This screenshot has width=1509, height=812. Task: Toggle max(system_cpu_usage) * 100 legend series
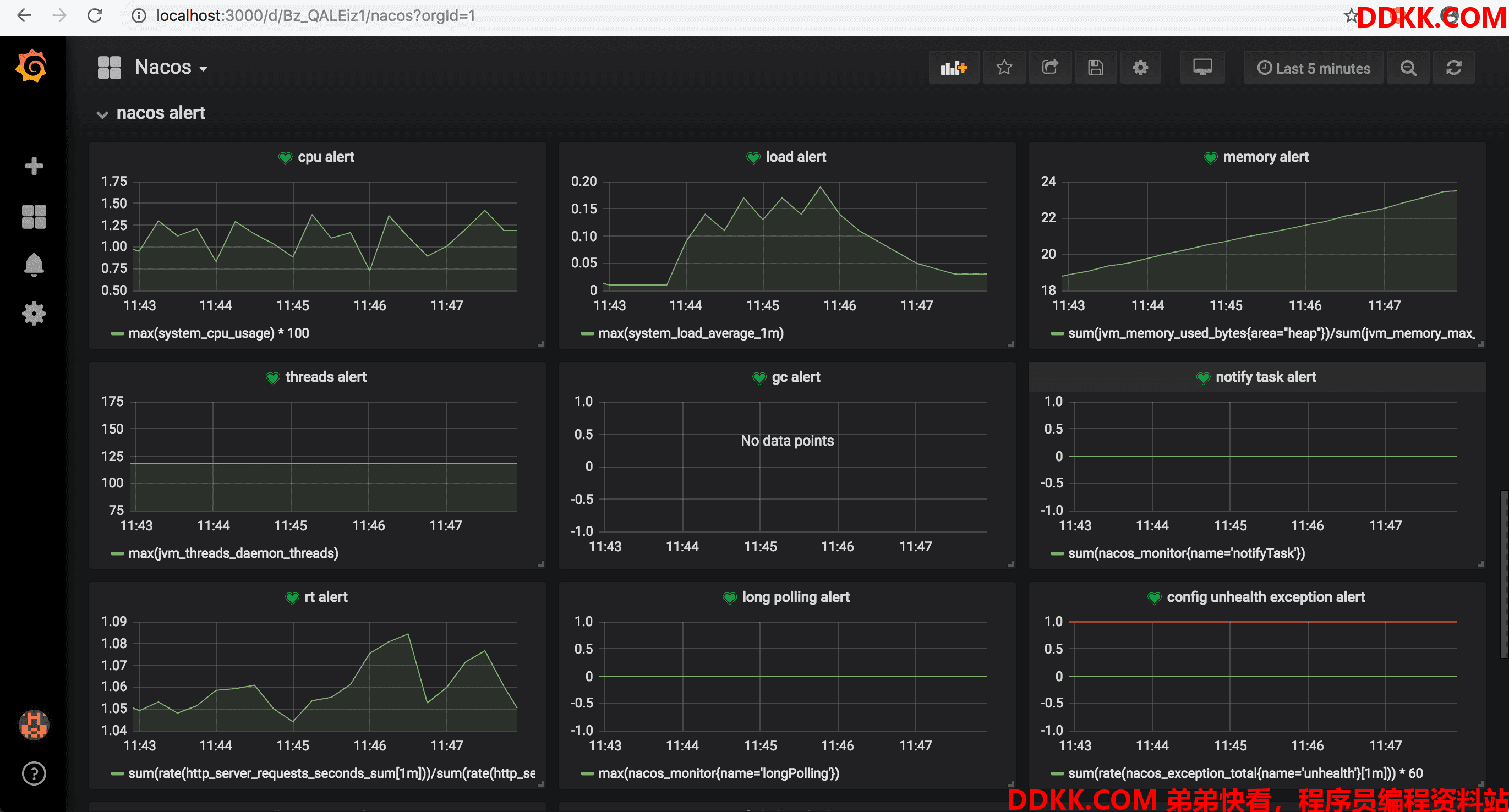[218, 334]
